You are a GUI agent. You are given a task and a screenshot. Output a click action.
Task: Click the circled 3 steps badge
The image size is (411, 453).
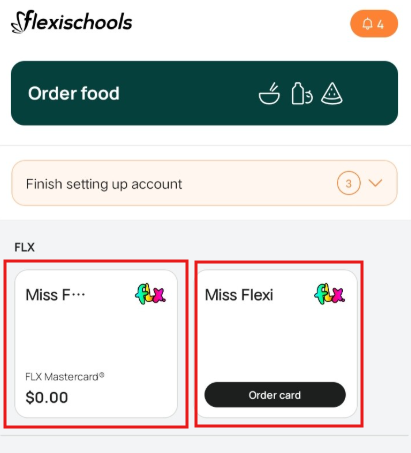coord(348,183)
